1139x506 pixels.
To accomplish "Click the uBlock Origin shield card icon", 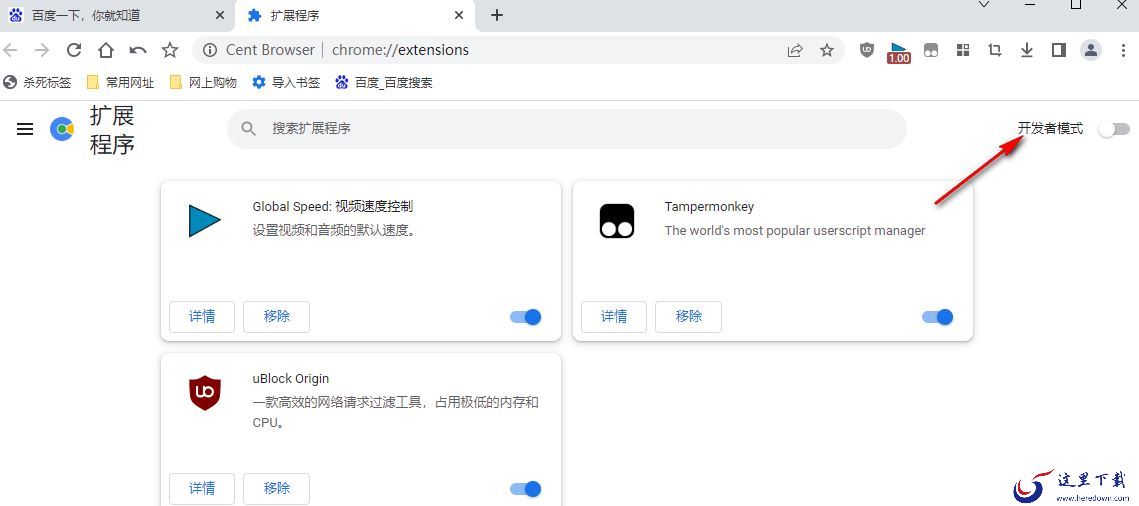I will (x=205, y=393).
